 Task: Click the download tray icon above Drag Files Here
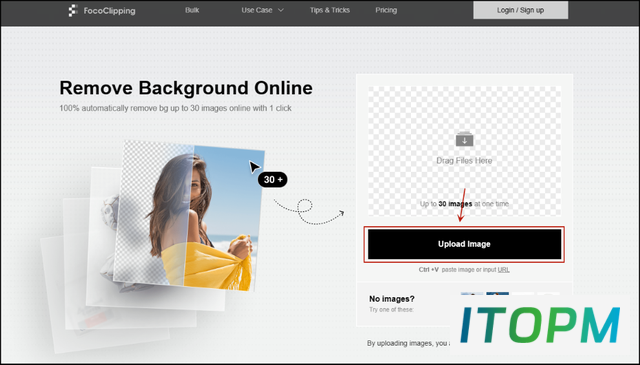464,139
